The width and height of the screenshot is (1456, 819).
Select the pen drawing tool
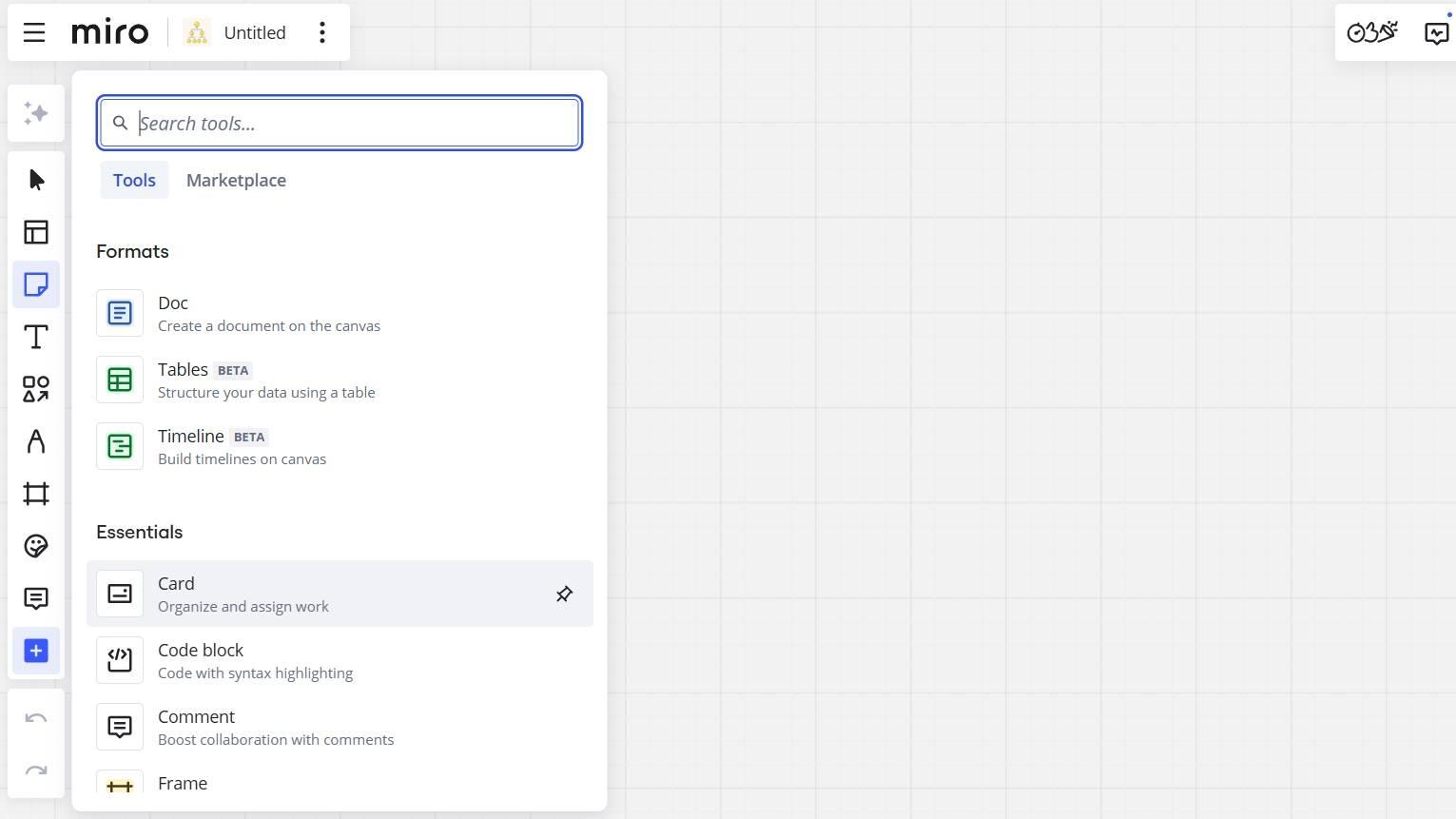[36, 441]
